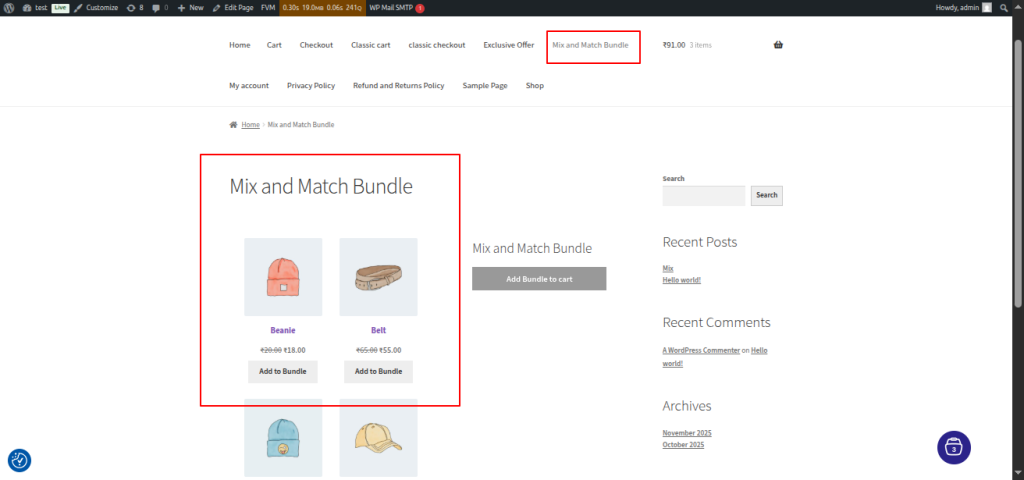This screenshot has height=480, width=1024.
Task: Open WP Mail SMTP notifications
Action: coord(396,8)
